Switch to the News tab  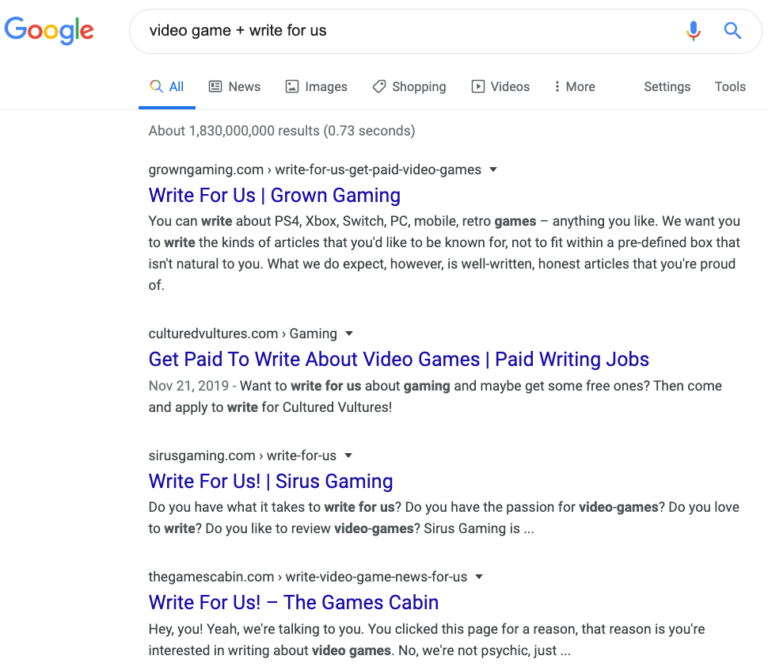(235, 87)
